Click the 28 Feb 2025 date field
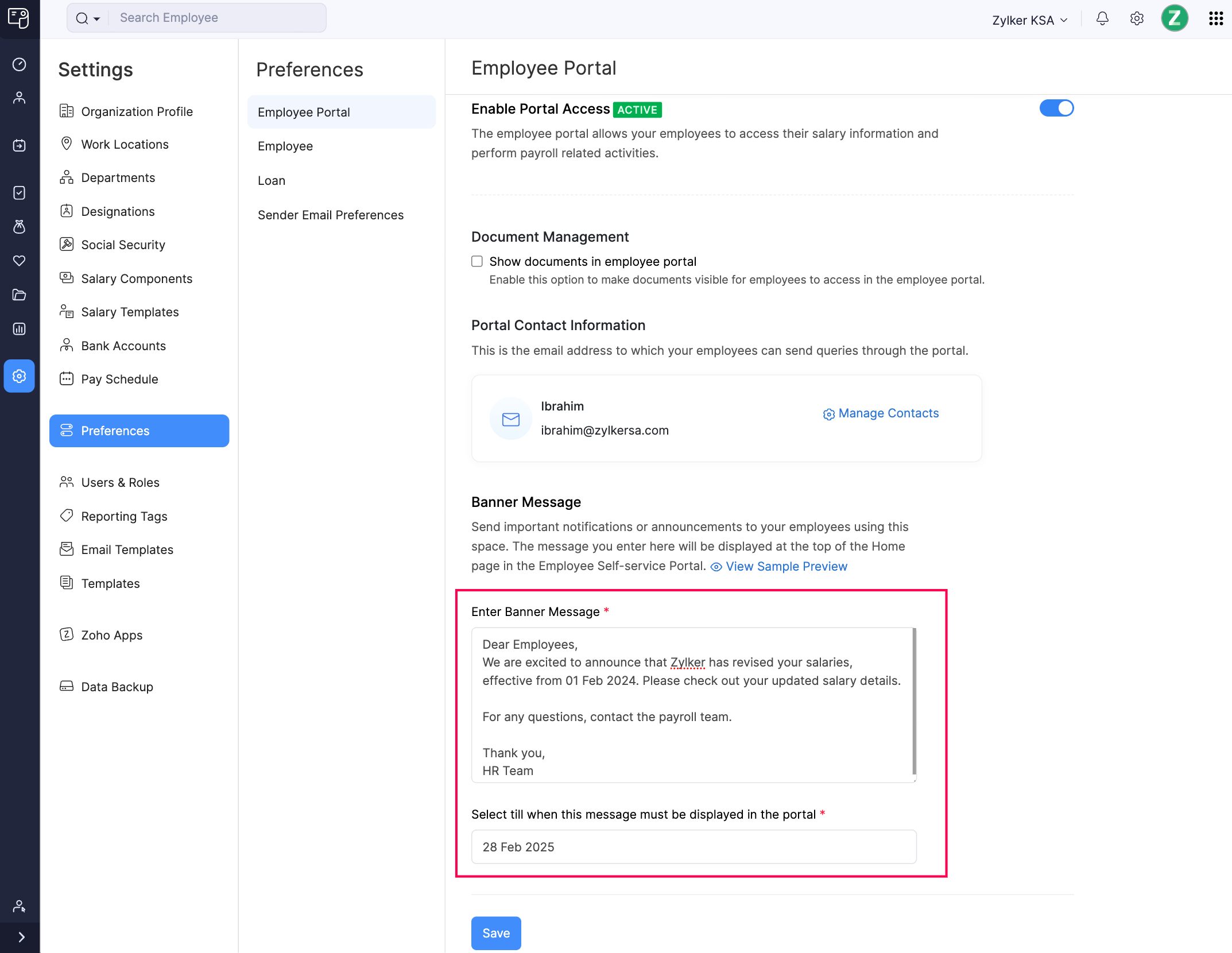Screen dimensions: 1232x953 [693, 847]
